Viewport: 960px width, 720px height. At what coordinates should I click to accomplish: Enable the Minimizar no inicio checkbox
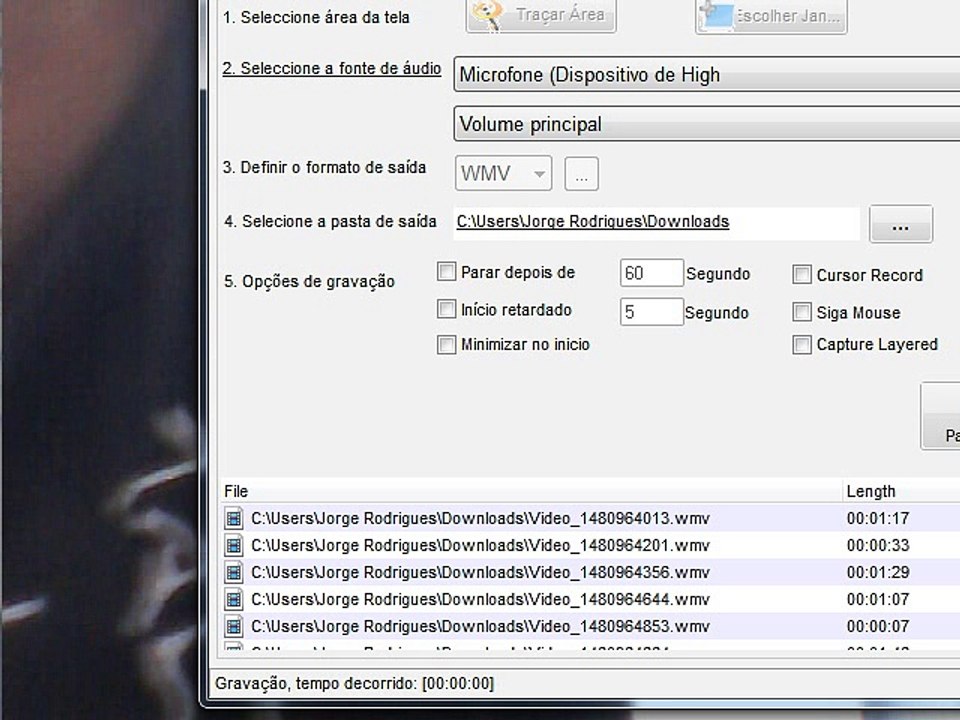coord(446,344)
